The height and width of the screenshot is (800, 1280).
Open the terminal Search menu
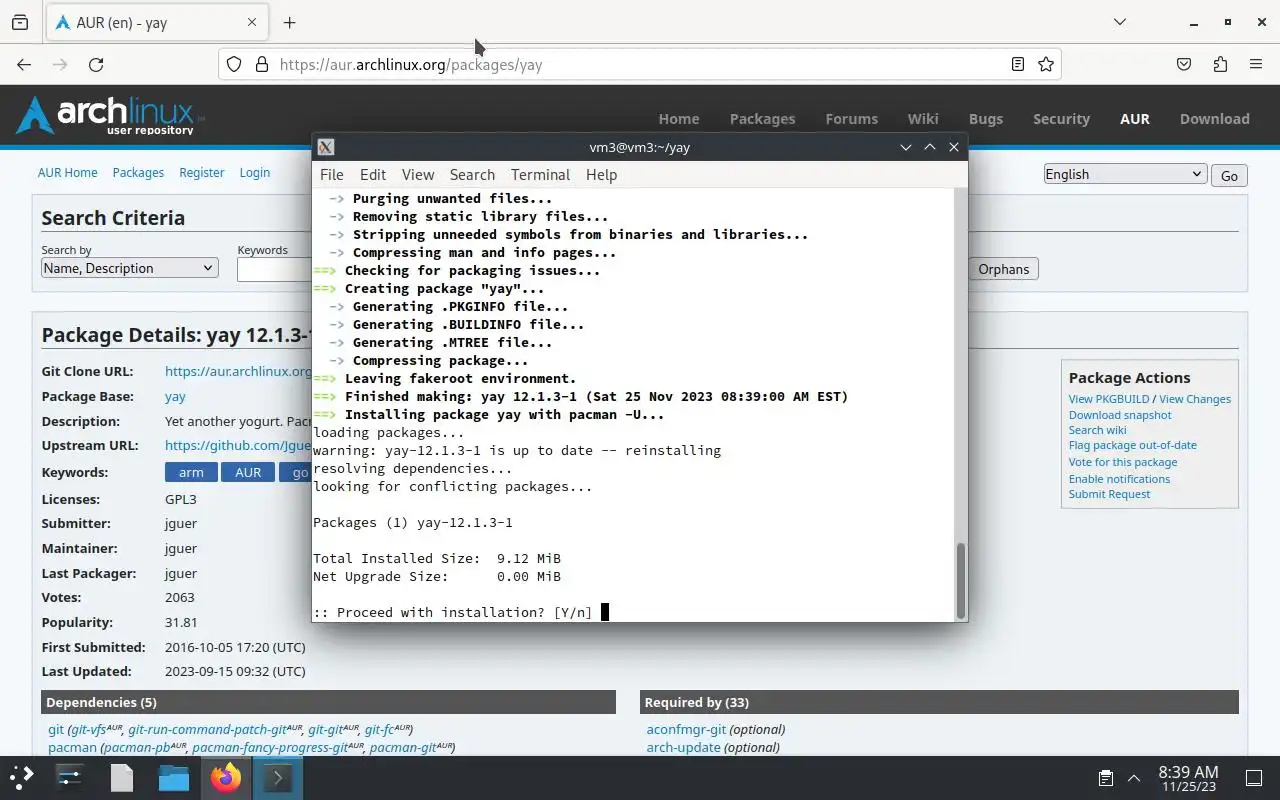pyautogui.click(x=472, y=174)
